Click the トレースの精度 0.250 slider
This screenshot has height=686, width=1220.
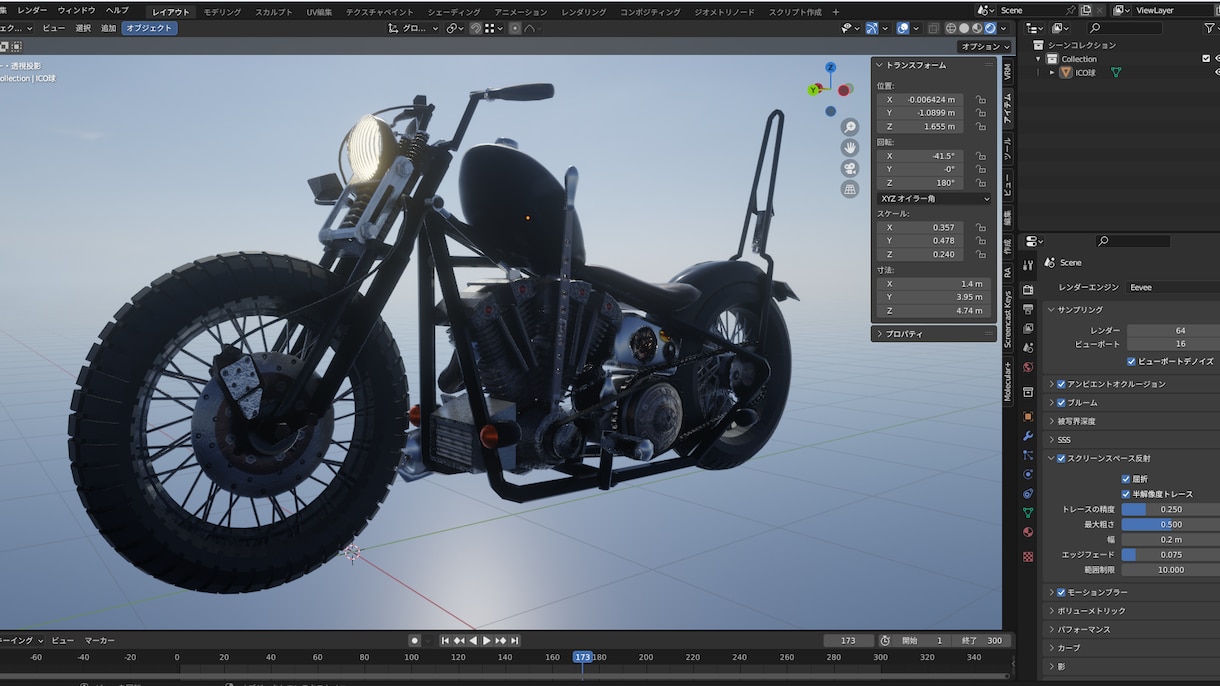(1171, 509)
